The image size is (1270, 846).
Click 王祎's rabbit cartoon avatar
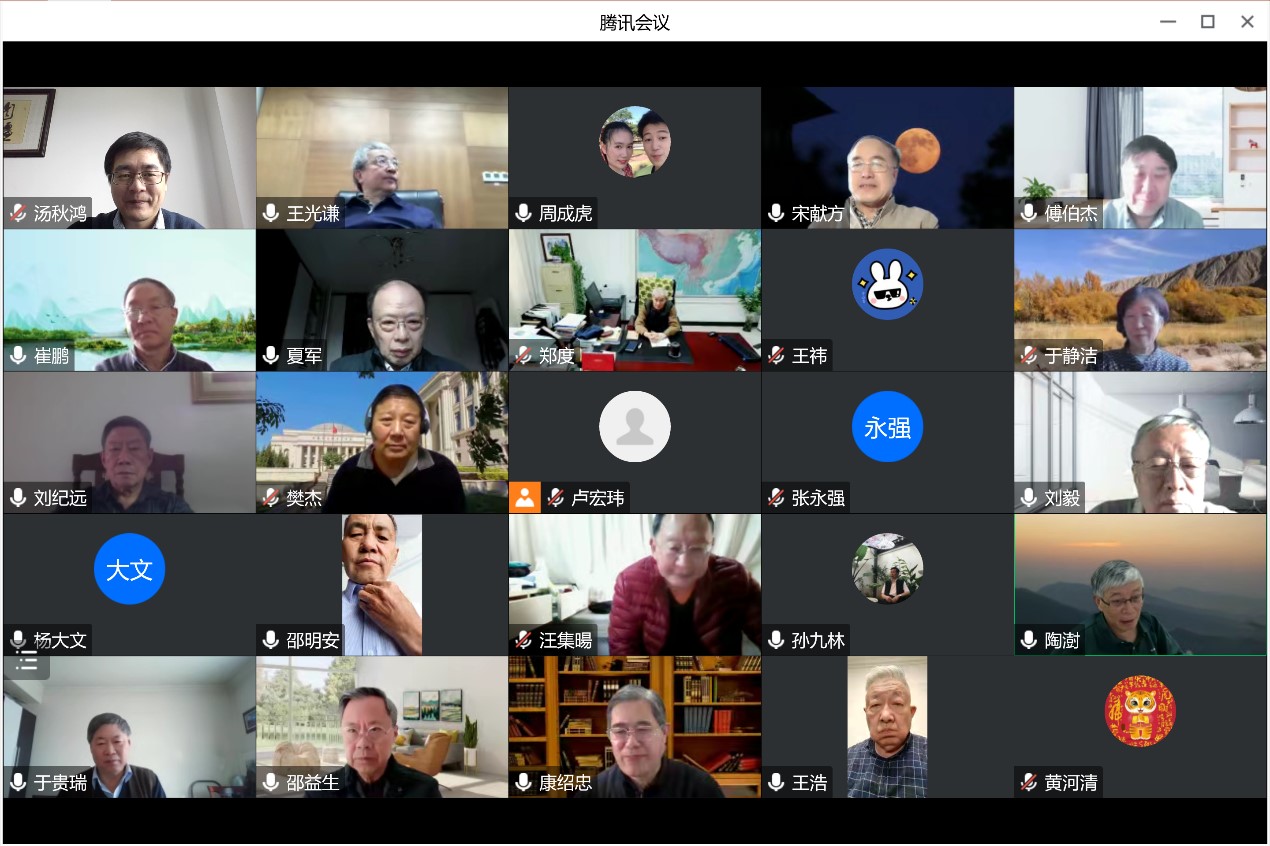[x=888, y=284]
